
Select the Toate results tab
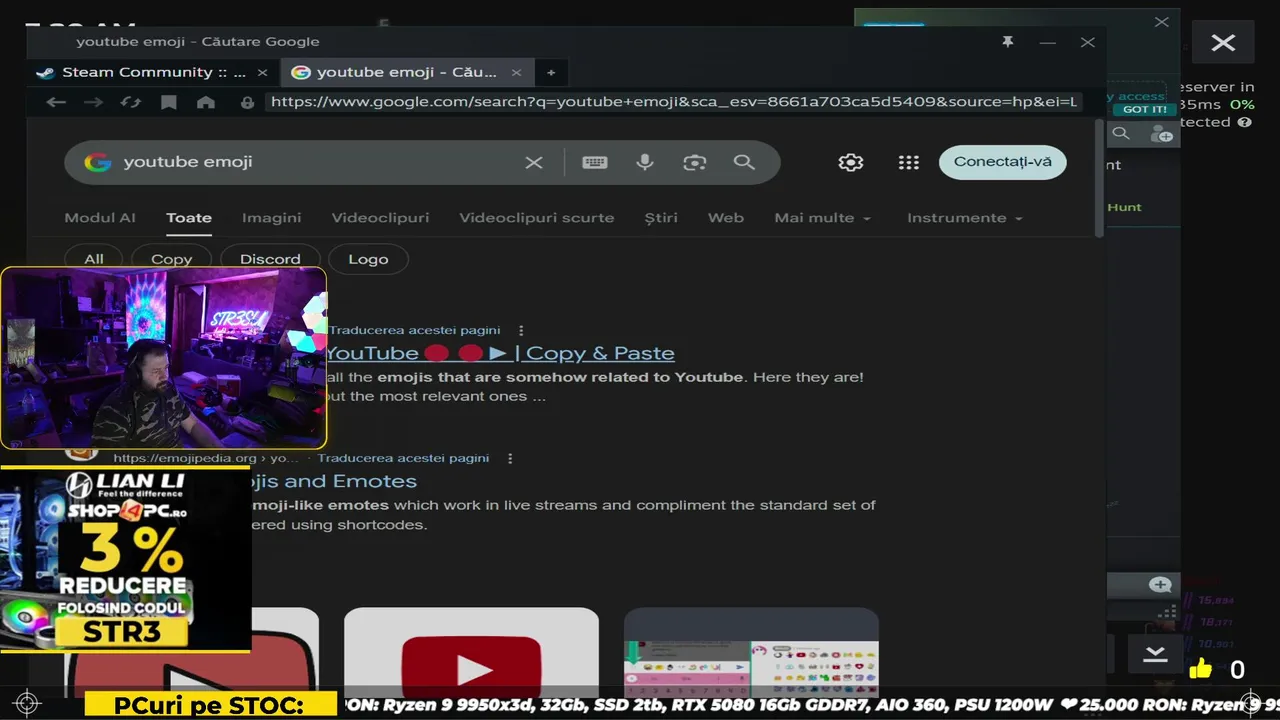189,217
